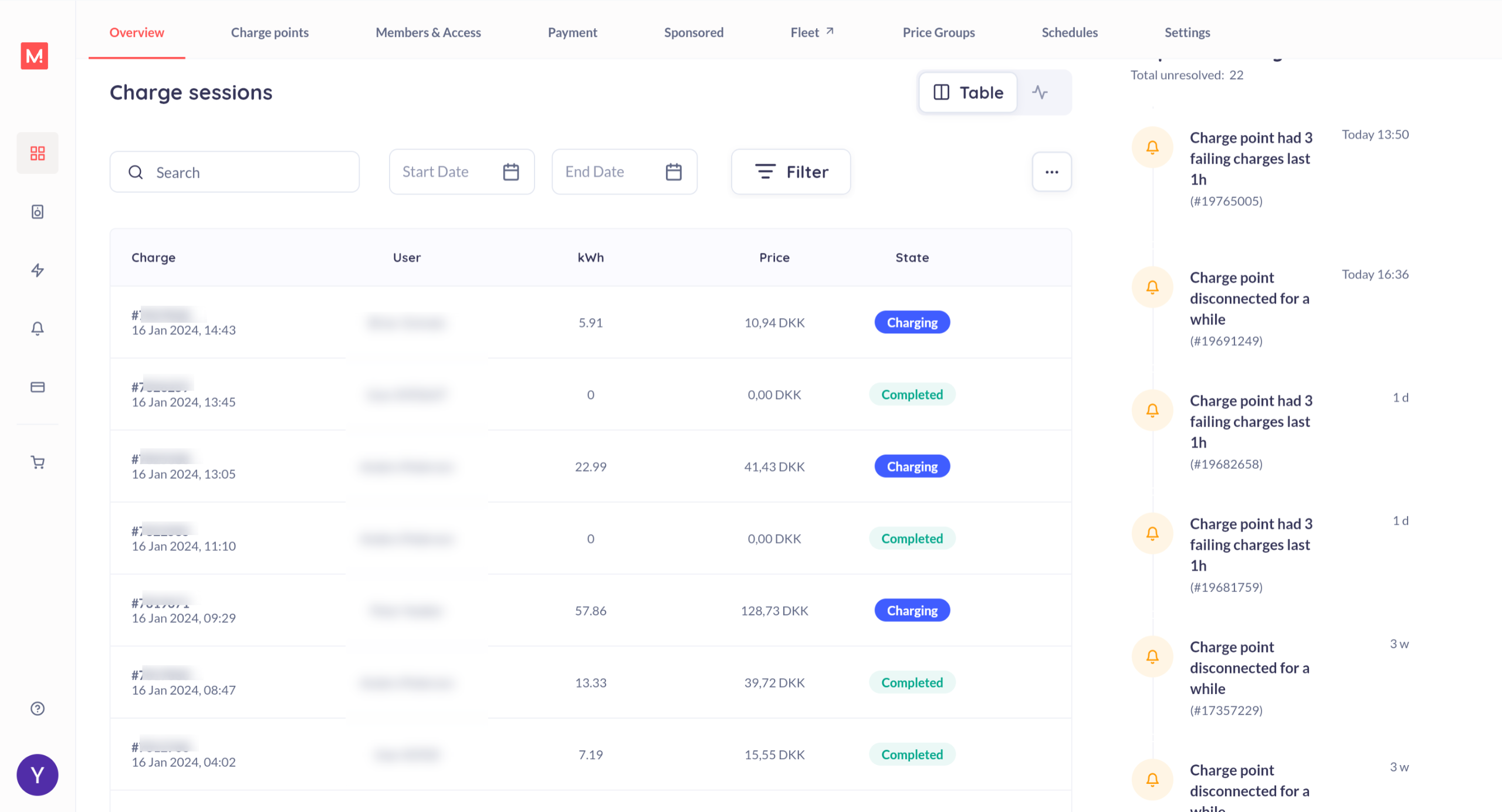
Task: Open the End Date calendar picker
Action: tap(673, 172)
